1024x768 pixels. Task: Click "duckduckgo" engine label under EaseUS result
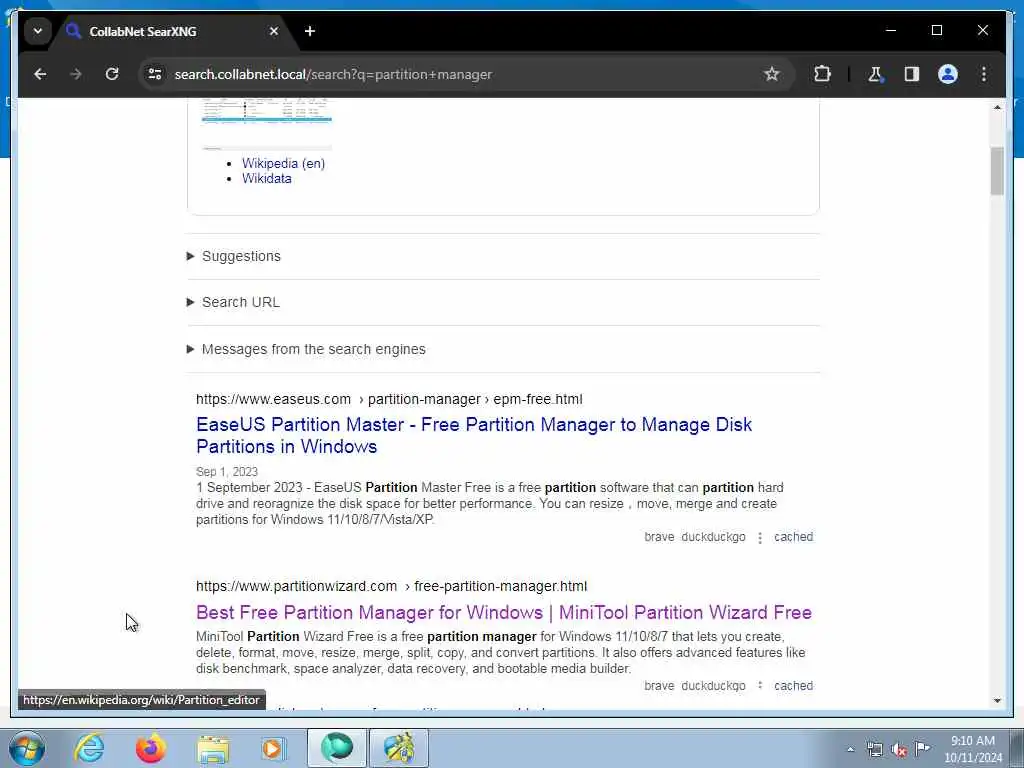tap(713, 537)
